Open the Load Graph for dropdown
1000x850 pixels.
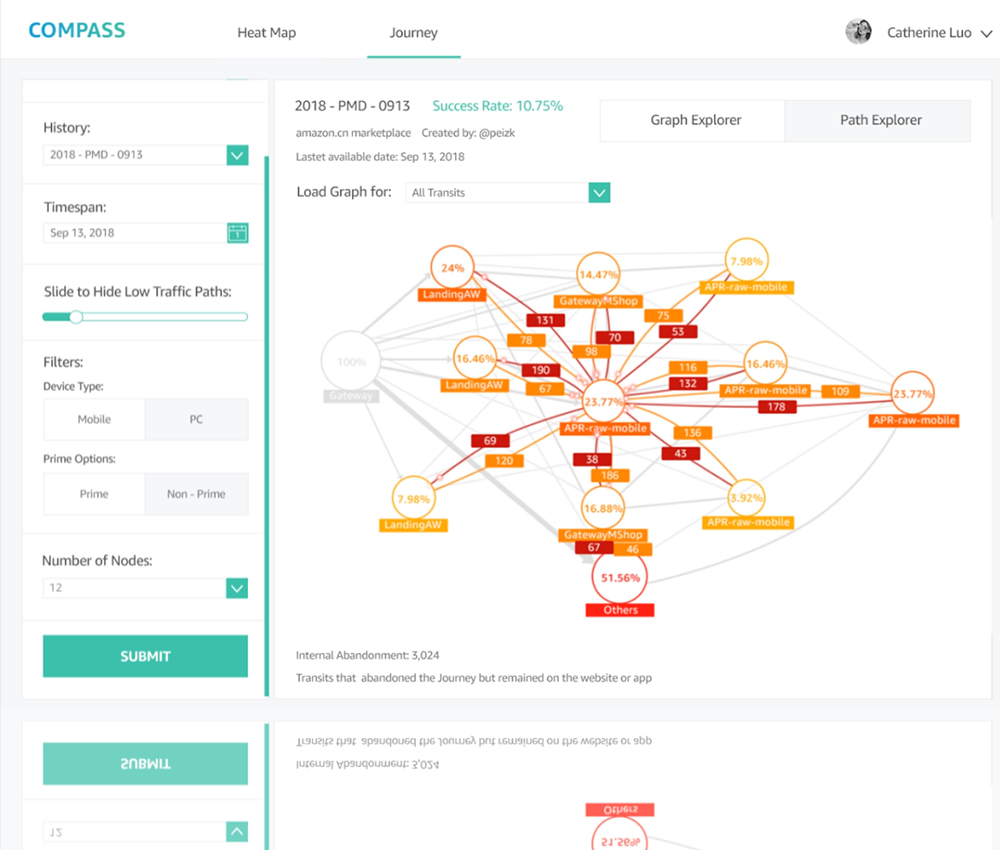[599, 193]
